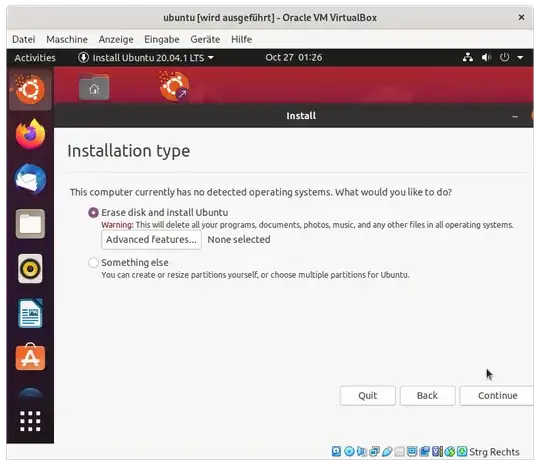Click VirtualBox USB devices status icon
540x466 pixels.
(x=387, y=451)
